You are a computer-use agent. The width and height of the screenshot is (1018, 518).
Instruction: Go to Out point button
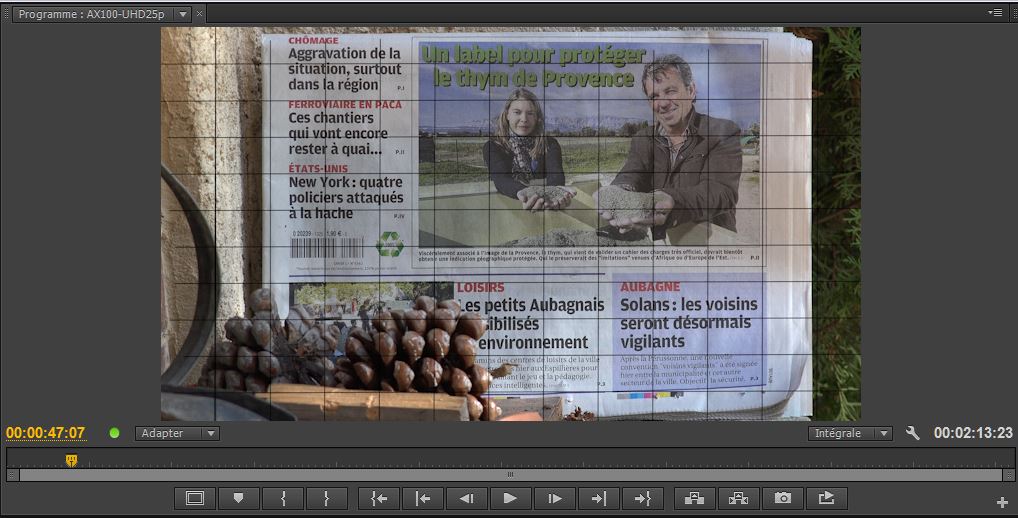643,499
